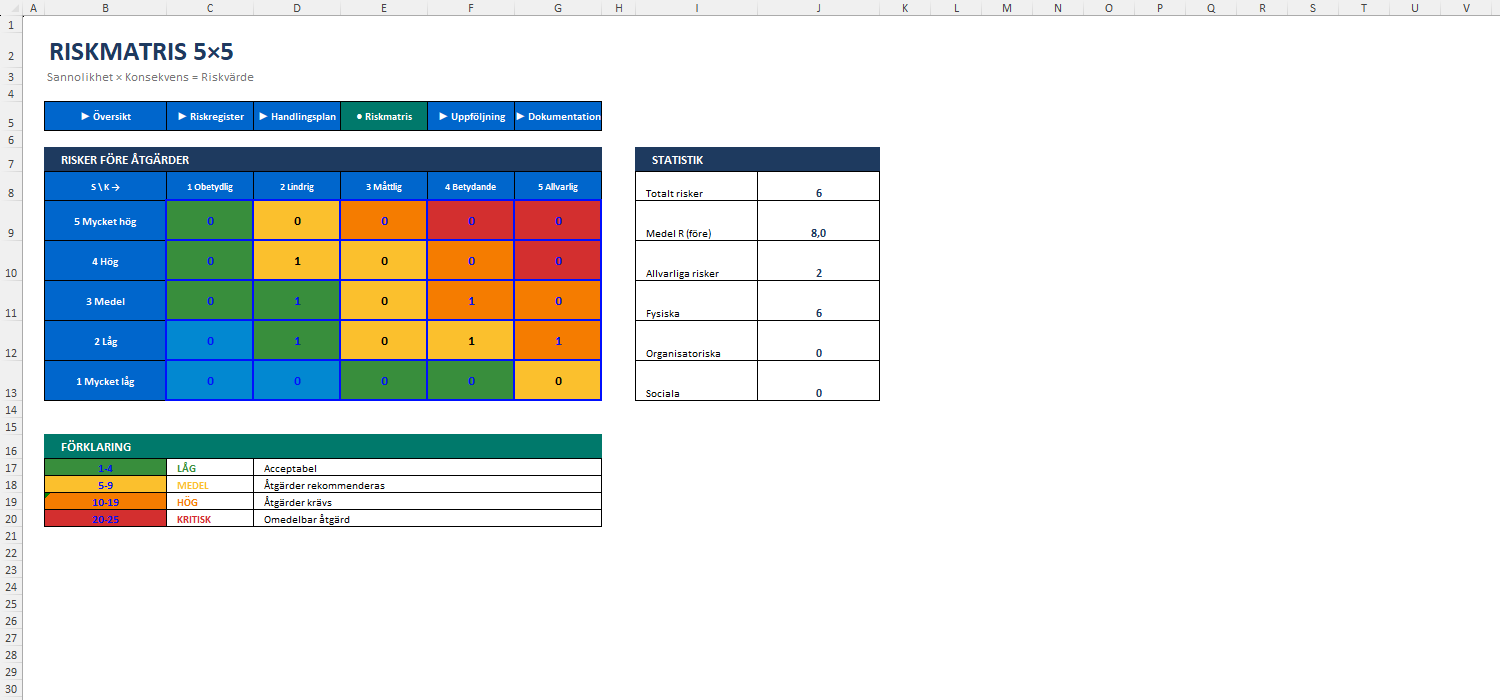The height and width of the screenshot is (700, 1500).
Task: Click blue cell at 1 Mycket låg, 1 Obetydlig
Action: coord(210,381)
